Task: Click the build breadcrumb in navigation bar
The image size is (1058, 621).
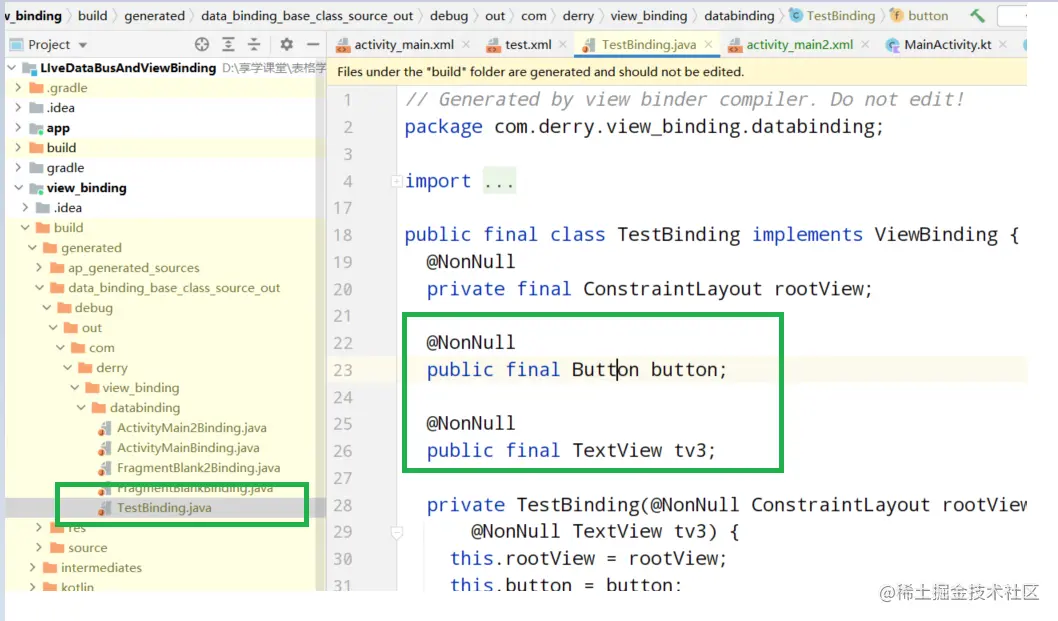Action: [92, 16]
